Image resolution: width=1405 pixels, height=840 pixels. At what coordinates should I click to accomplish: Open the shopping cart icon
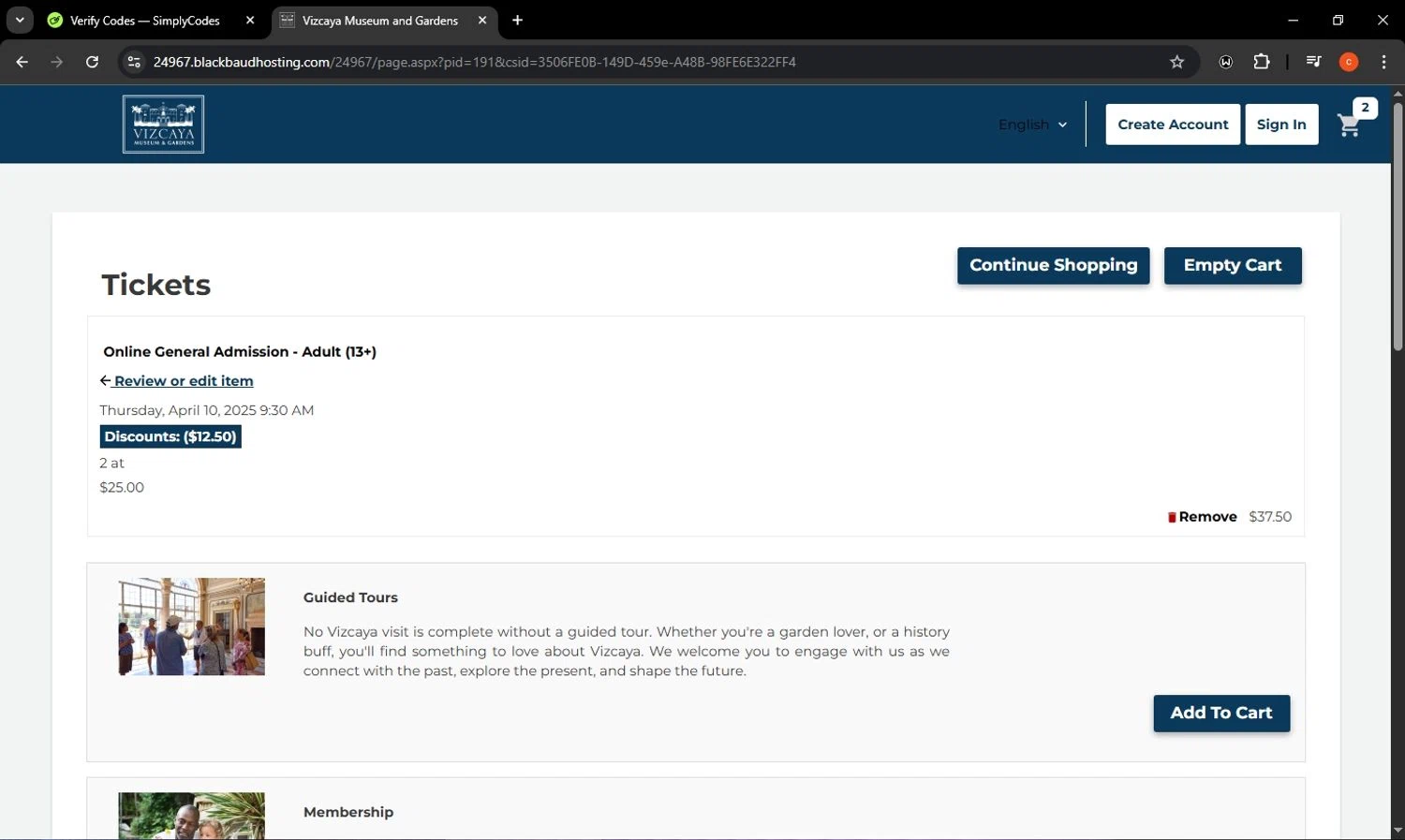pyautogui.click(x=1349, y=125)
